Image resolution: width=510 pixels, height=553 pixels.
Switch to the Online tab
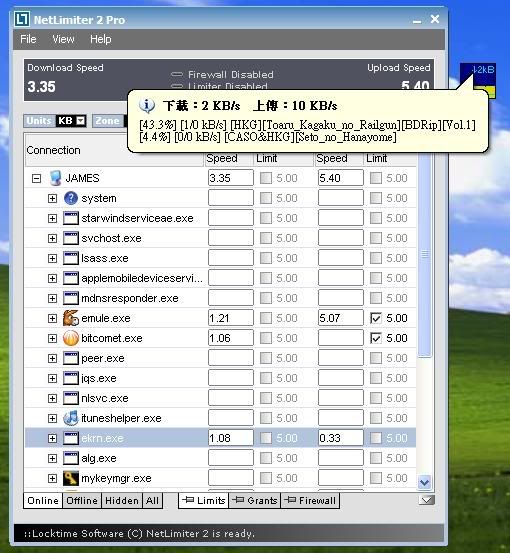click(43, 500)
